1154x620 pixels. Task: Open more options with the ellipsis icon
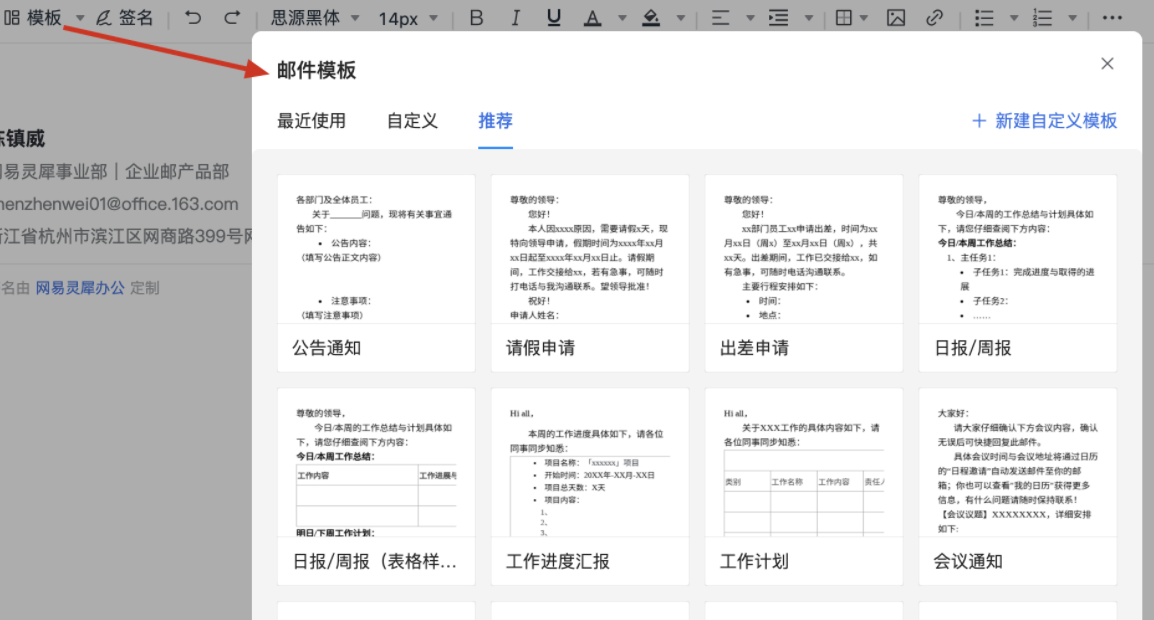click(1113, 17)
